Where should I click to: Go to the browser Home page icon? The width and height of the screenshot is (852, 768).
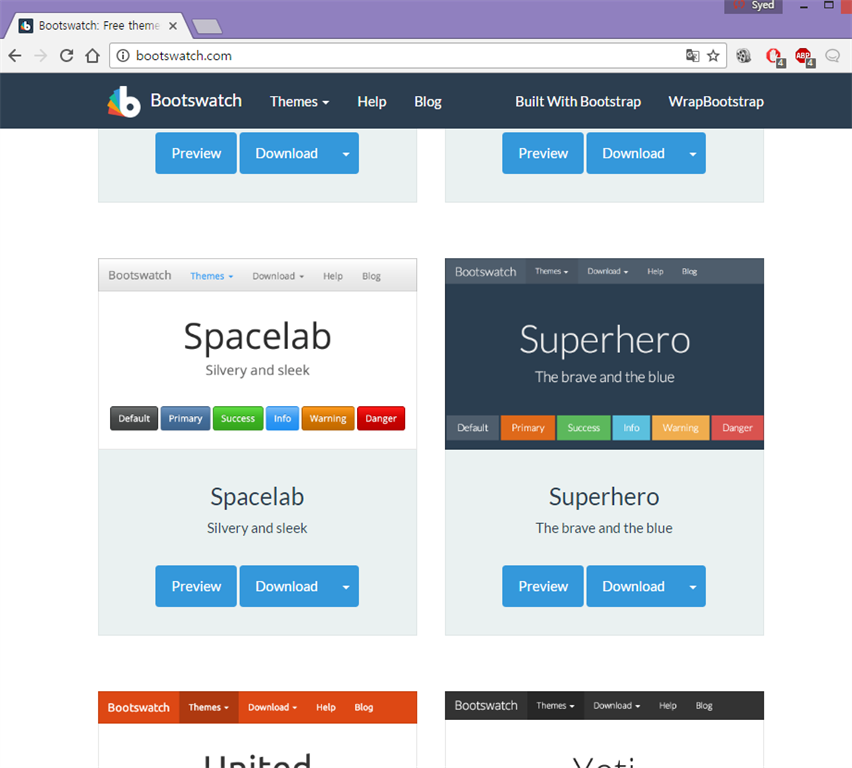pos(92,55)
